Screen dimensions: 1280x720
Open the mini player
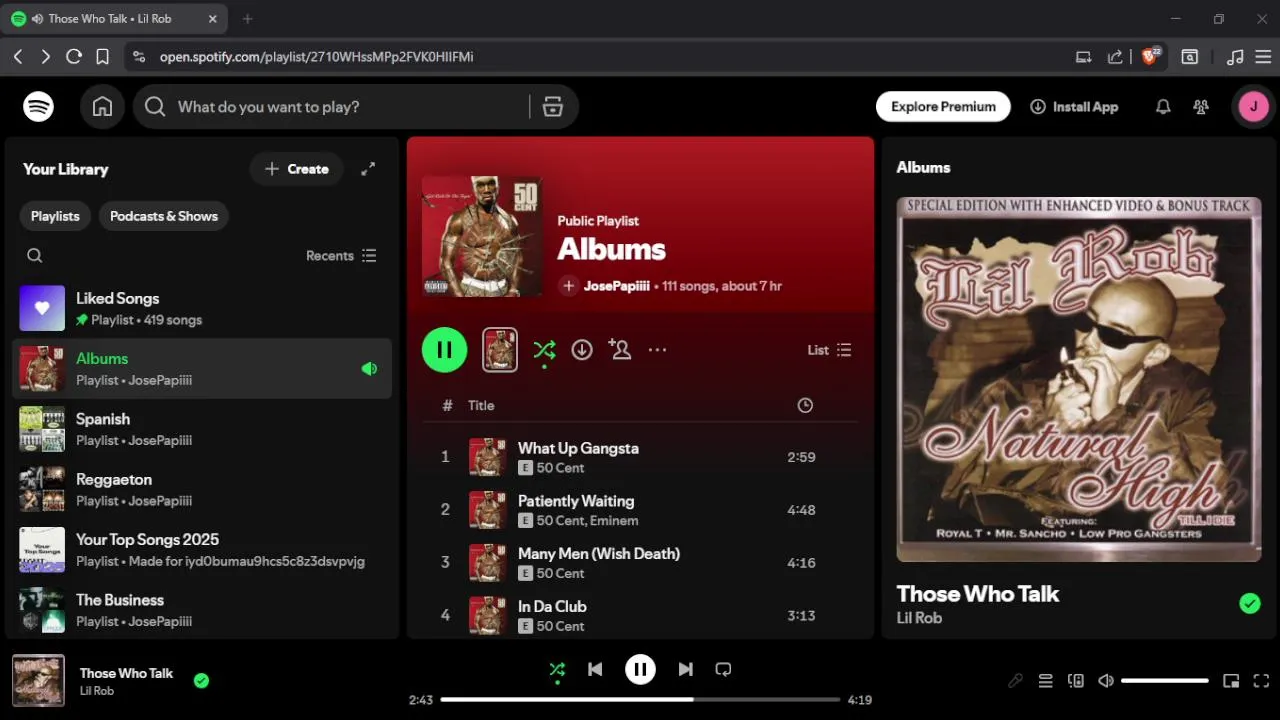[1231, 681]
